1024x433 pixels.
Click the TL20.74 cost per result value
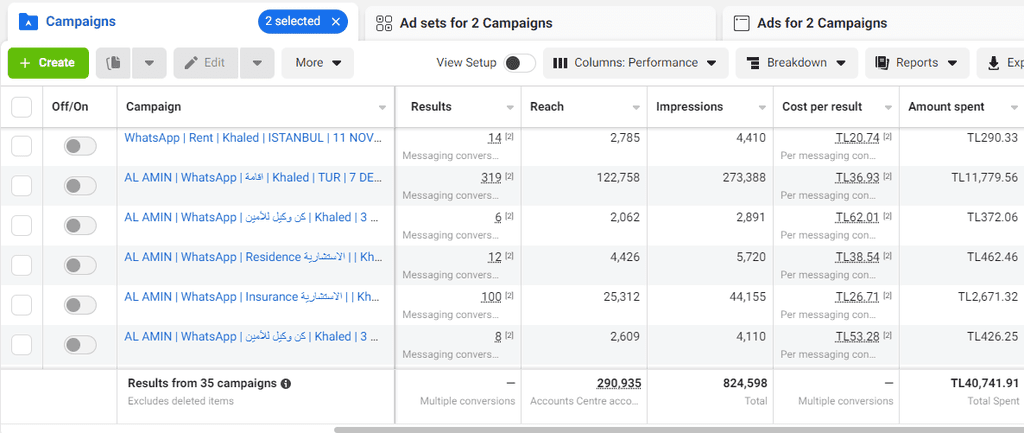857,138
